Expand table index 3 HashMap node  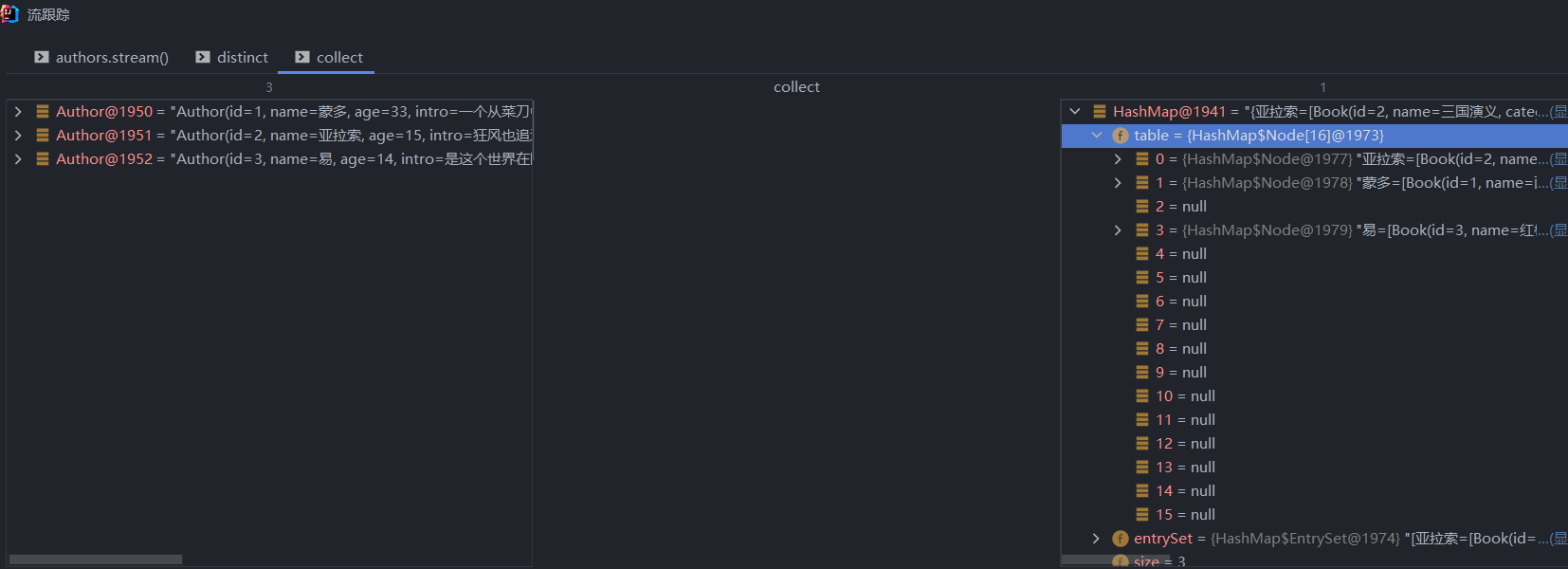point(1118,230)
